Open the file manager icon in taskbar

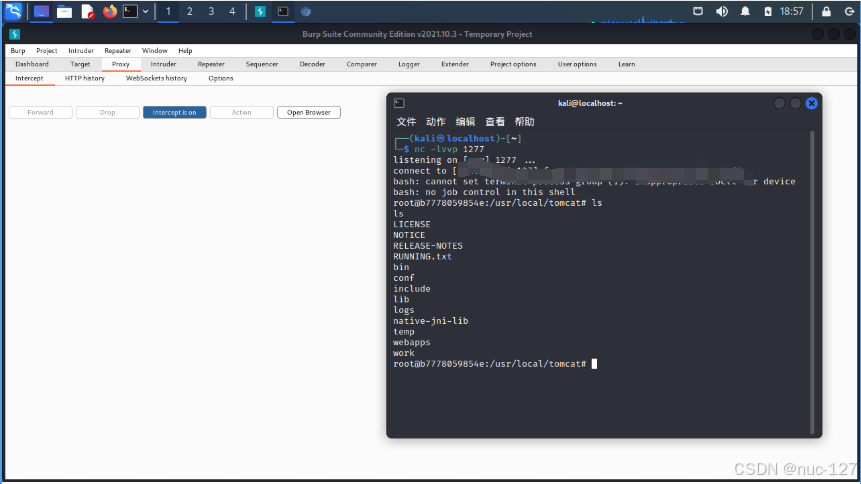pos(64,12)
